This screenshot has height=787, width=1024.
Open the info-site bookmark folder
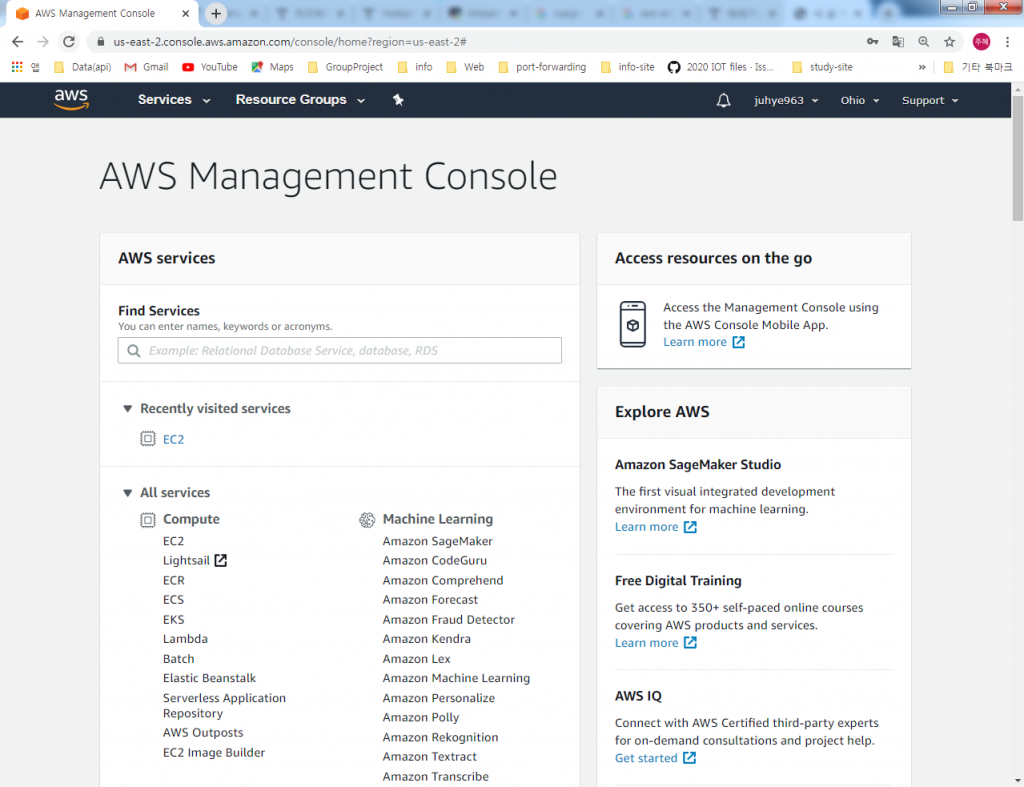point(627,67)
